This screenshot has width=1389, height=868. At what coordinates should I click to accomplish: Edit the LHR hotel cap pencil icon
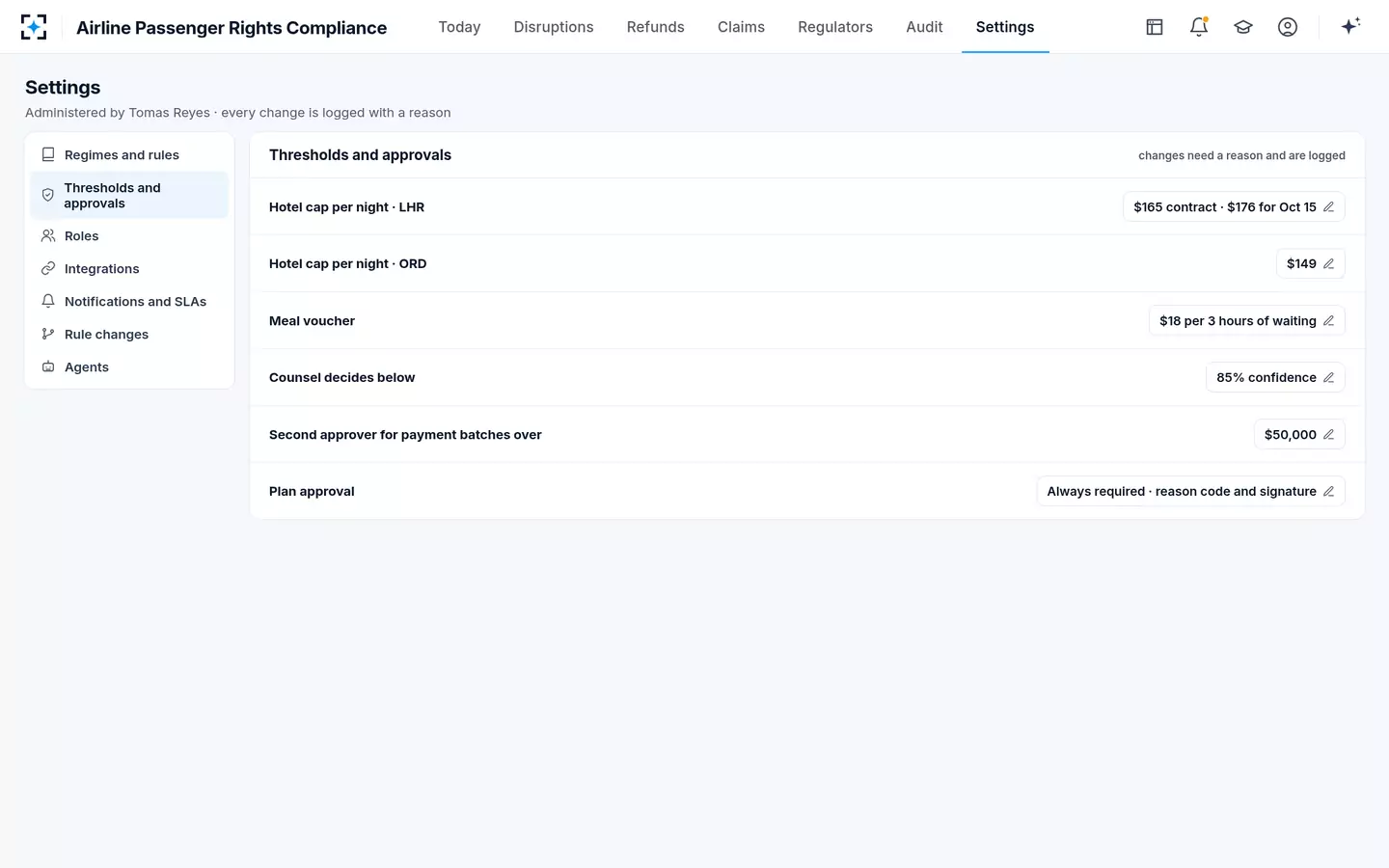[1328, 207]
